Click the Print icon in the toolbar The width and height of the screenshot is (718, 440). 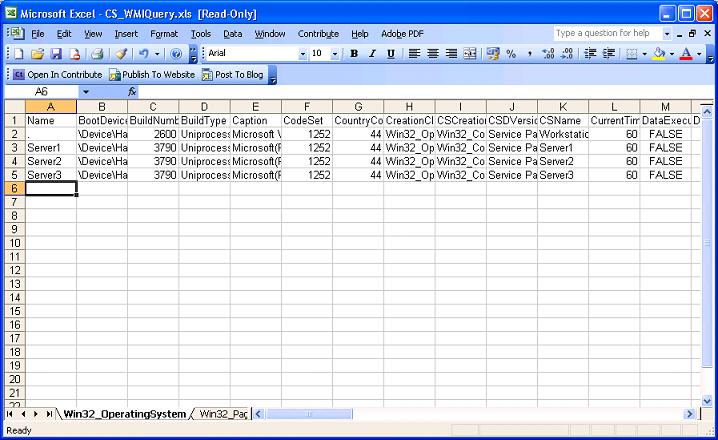(97, 54)
